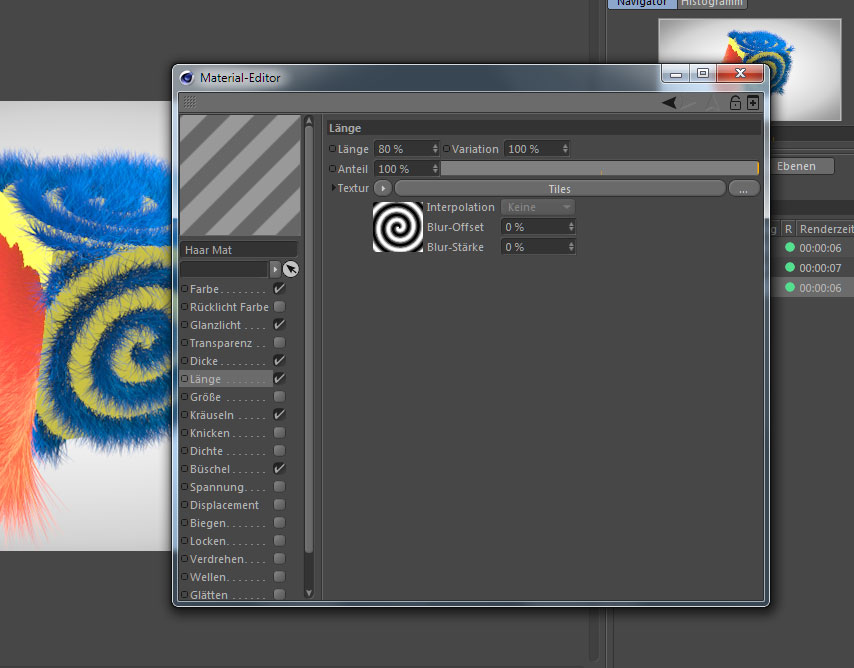The width and height of the screenshot is (854, 668).
Task: Click the keyframe dot next to Variation
Action: [446, 149]
